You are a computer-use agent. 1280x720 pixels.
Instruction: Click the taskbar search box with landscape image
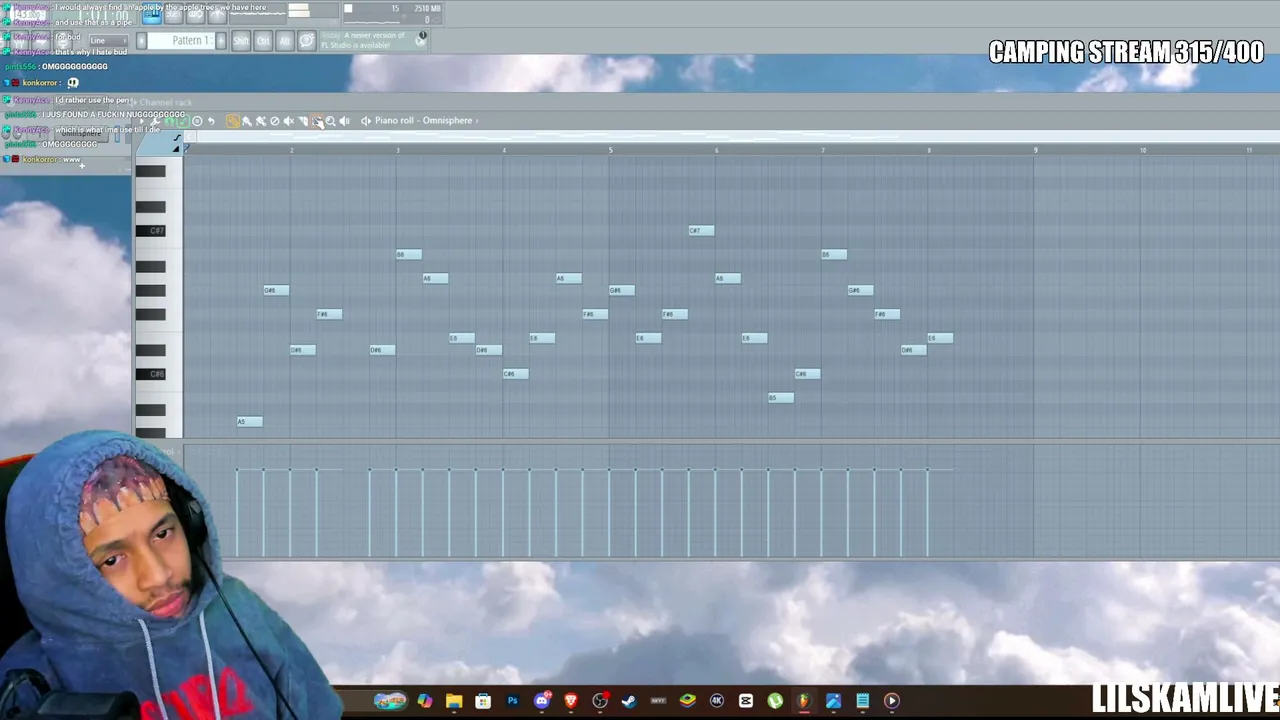(x=390, y=701)
